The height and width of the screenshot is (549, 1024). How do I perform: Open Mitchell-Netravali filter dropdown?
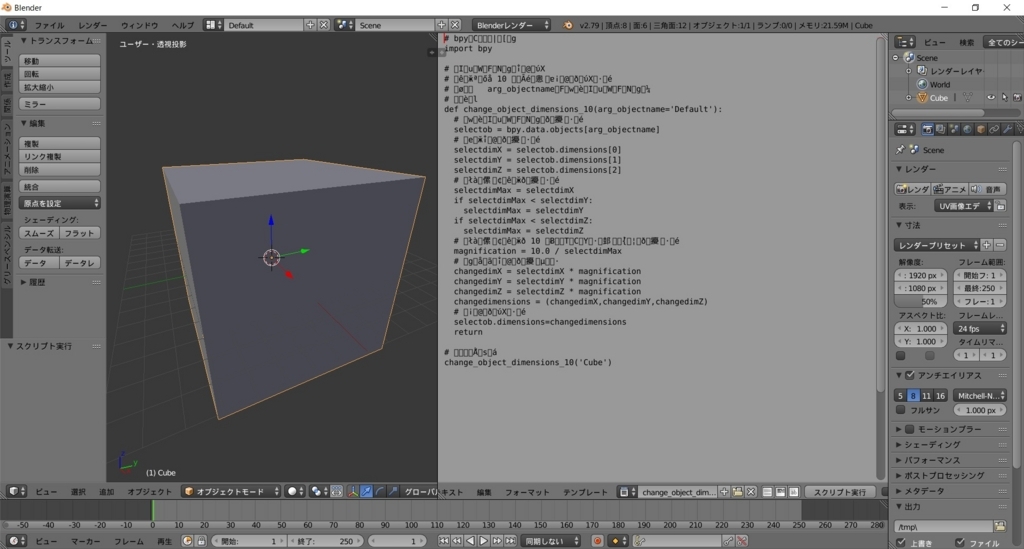tap(980, 396)
